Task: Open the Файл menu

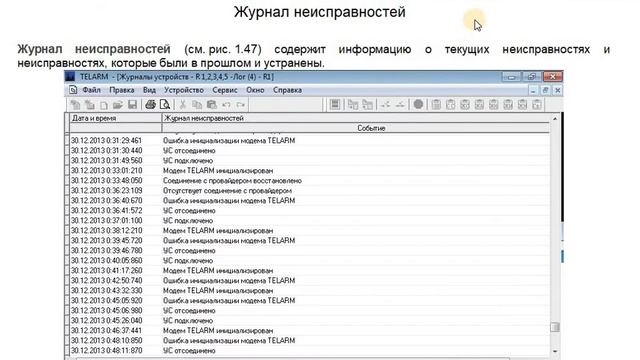Action: point(91,90)
